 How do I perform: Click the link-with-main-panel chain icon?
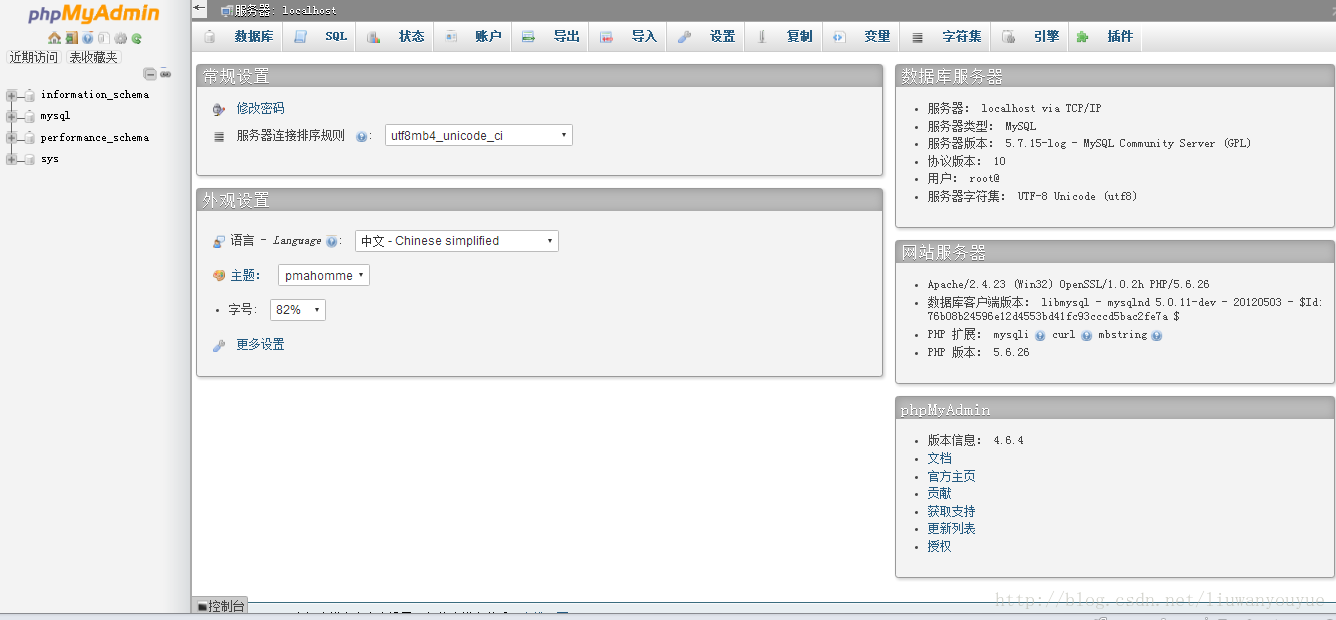point(165,73)
